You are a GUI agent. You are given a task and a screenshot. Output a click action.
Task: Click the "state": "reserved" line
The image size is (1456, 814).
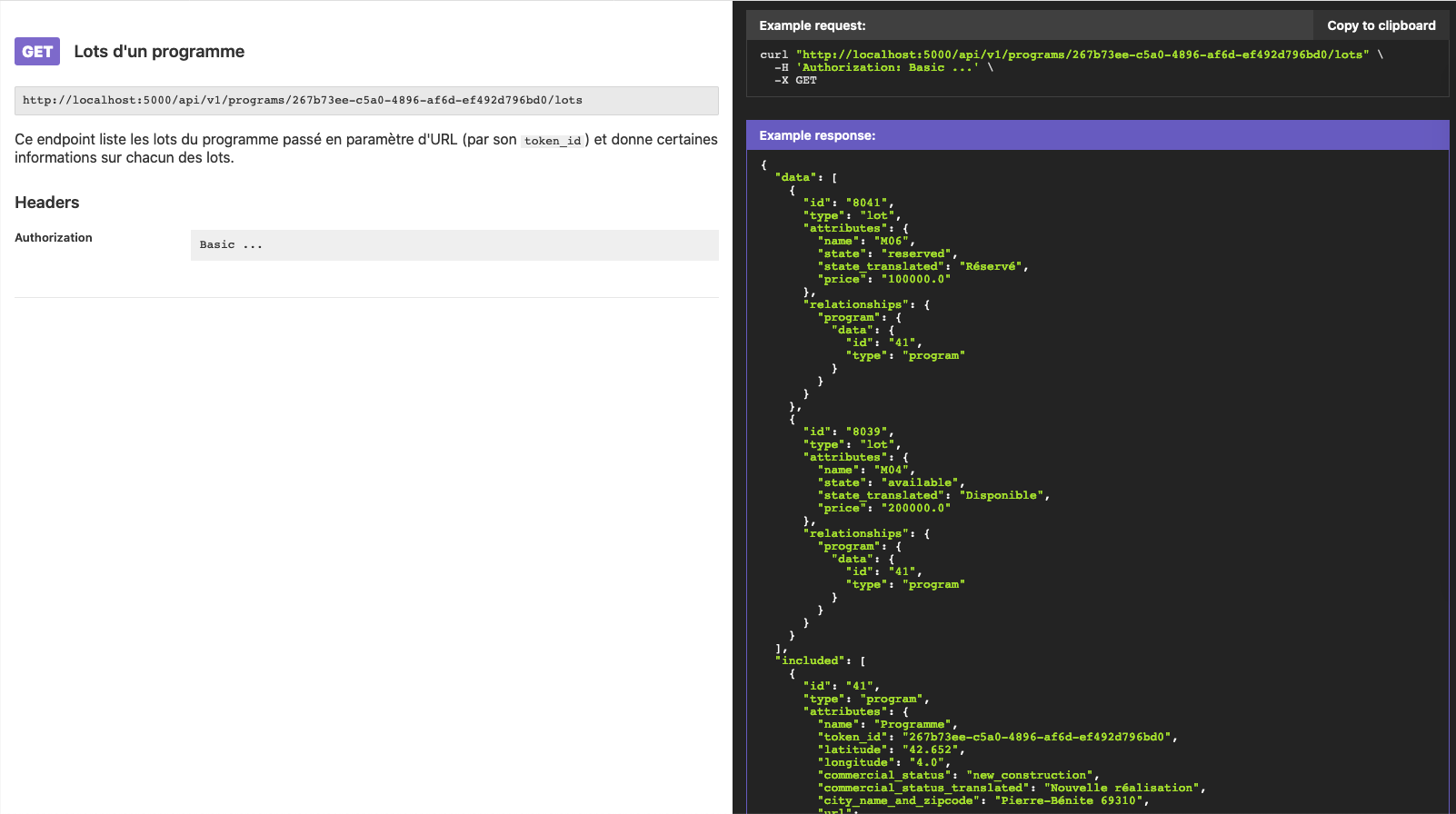tap(886, 253)
